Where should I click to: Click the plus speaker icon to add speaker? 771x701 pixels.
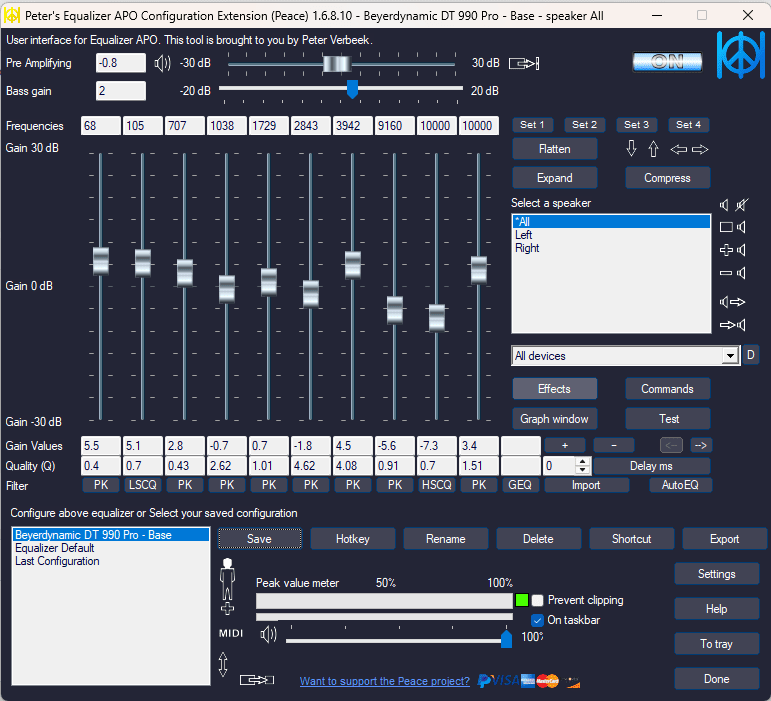(x=733, y=250)
